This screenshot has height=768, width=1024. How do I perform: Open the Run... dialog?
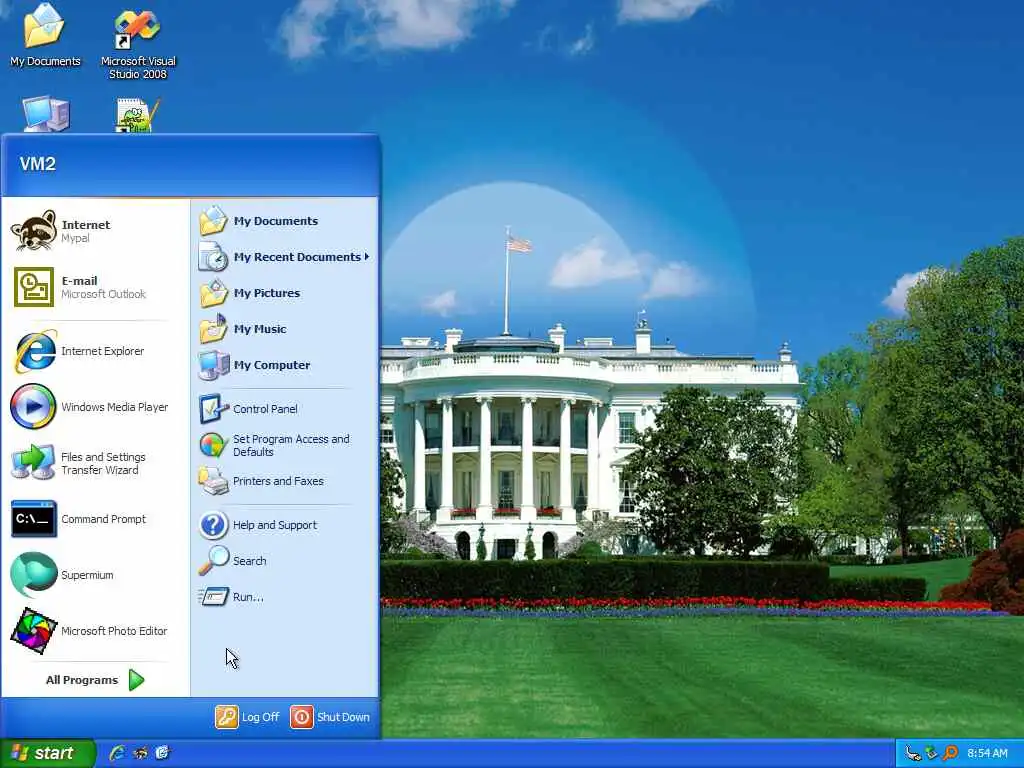[x=284, y=597]
